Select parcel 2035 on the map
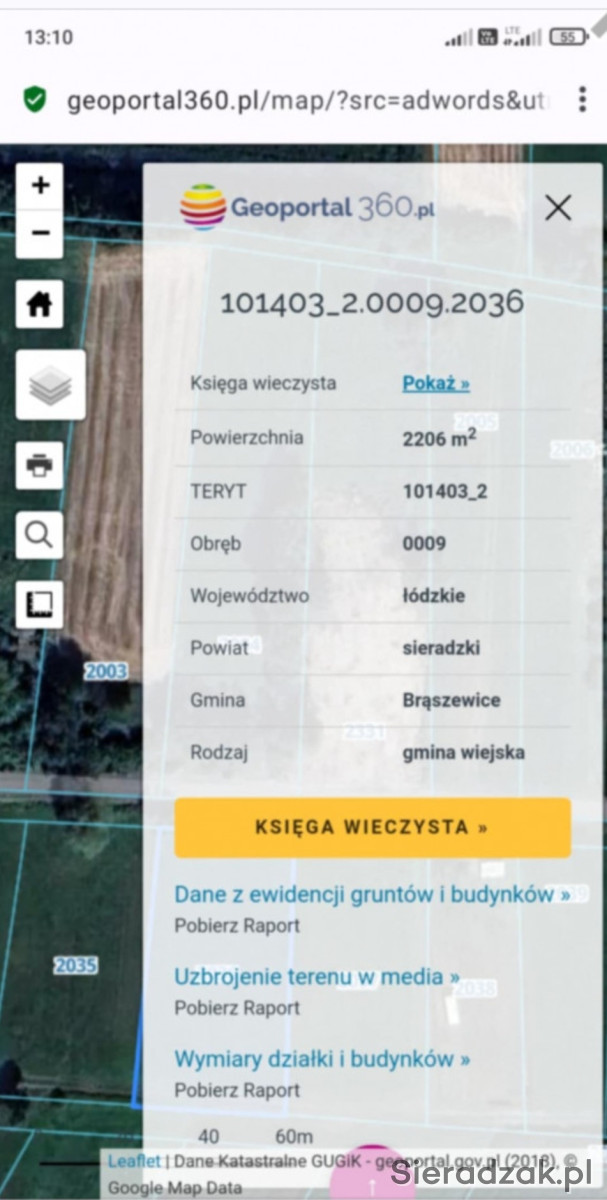 click(x=75, y=965)
